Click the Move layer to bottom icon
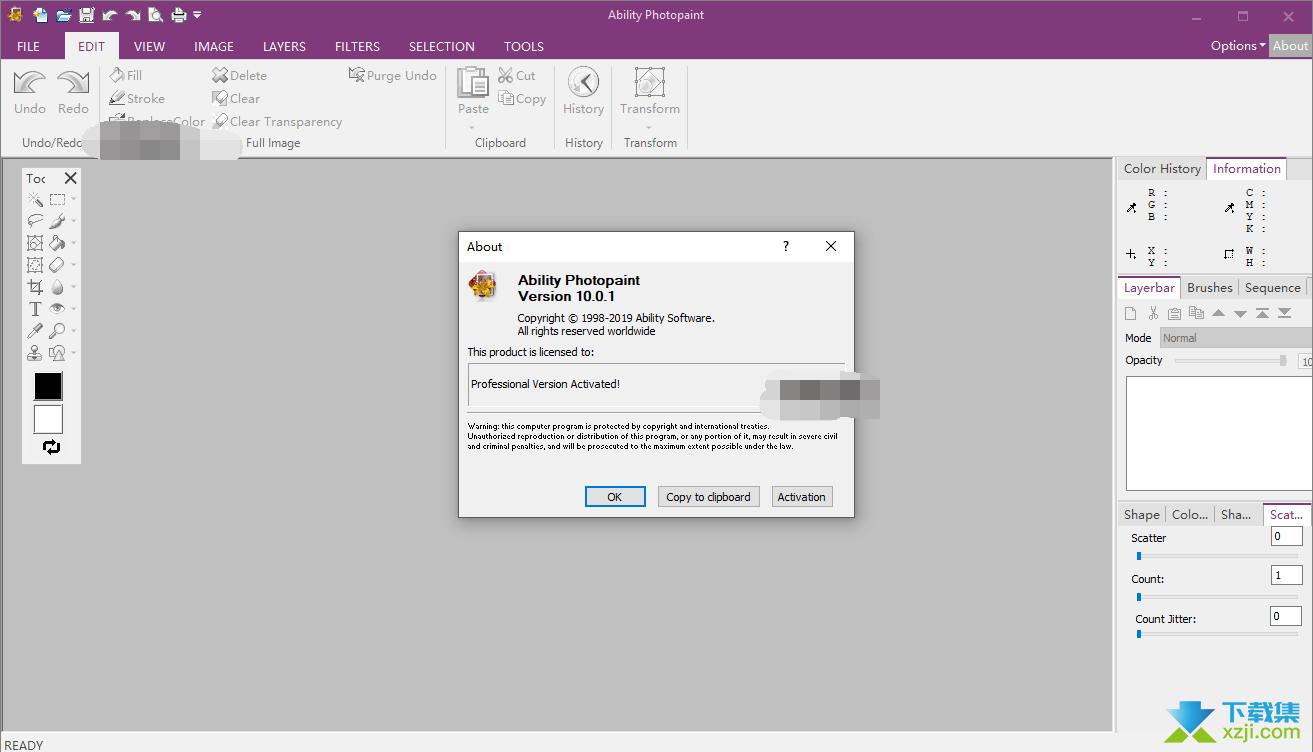This screenshot has height=752, width=1313. point(1285,314)
